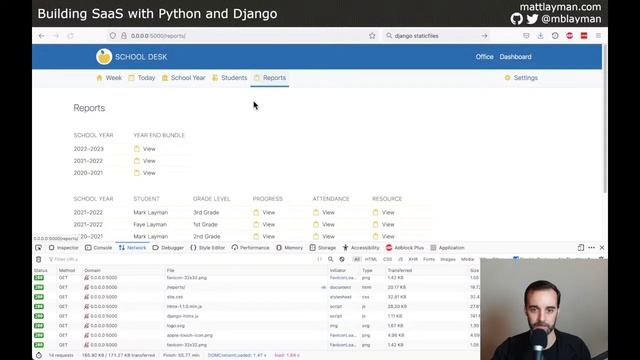
Task: Toggle responsive design mode icon
Action: [581, 248]
